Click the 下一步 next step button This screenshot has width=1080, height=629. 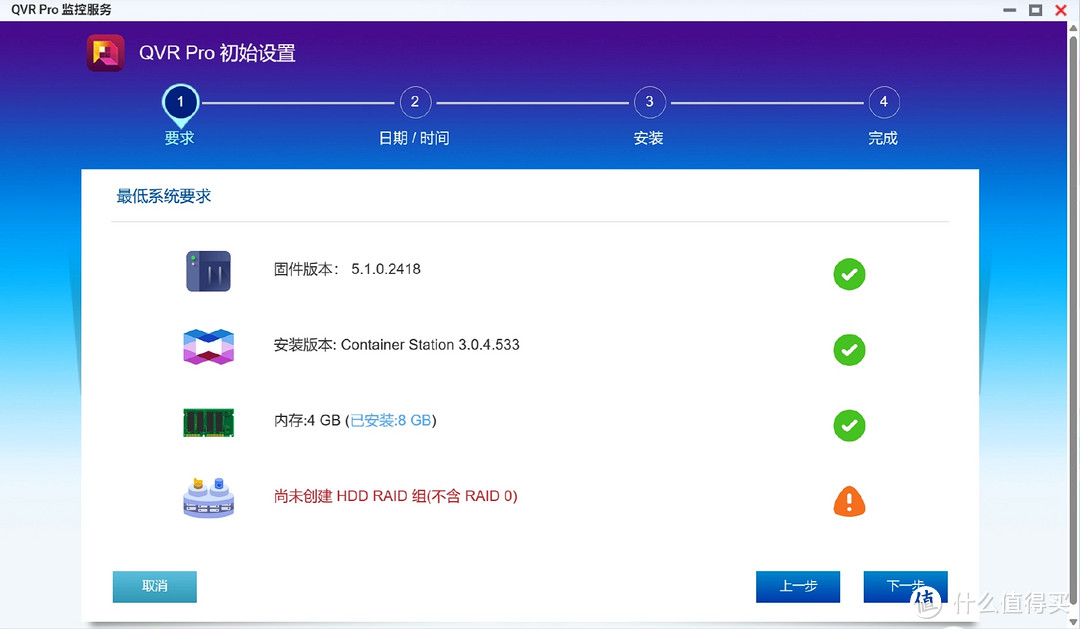click(x=905, y=587)
